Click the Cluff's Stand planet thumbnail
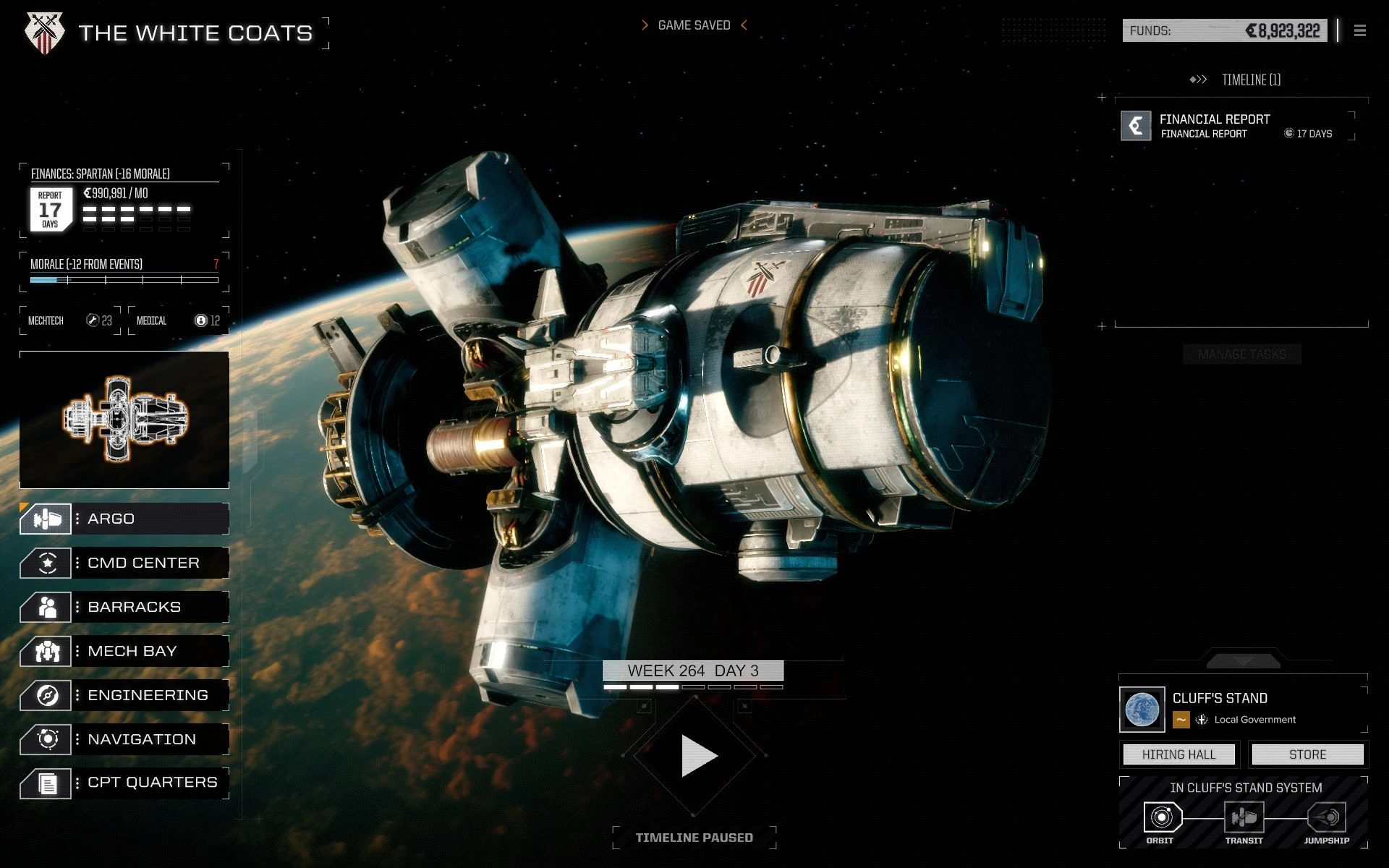 pos(1142,710)
